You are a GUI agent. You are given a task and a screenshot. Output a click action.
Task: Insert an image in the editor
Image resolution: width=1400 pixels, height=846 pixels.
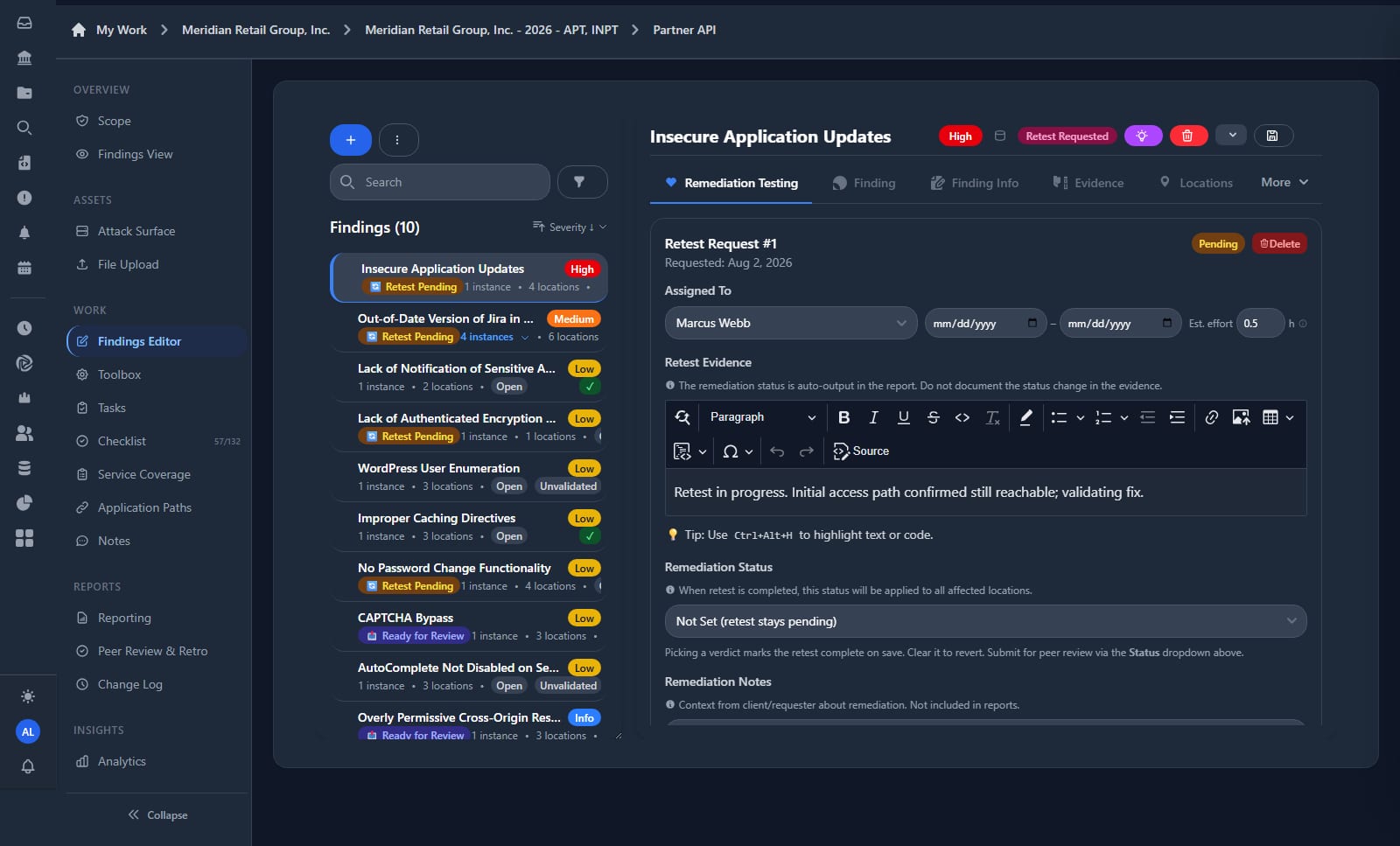[1241, 417]
